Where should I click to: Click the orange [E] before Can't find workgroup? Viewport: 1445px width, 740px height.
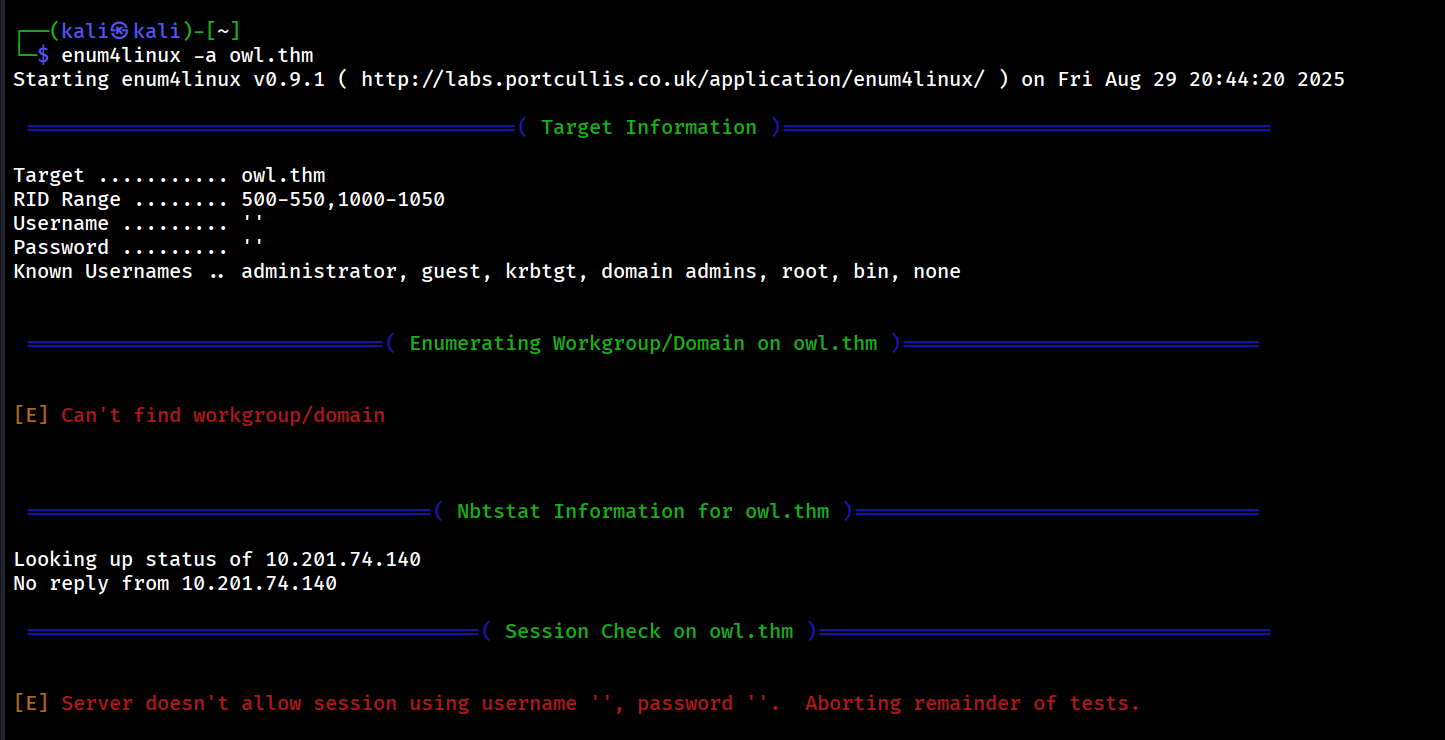coord(30,415)
